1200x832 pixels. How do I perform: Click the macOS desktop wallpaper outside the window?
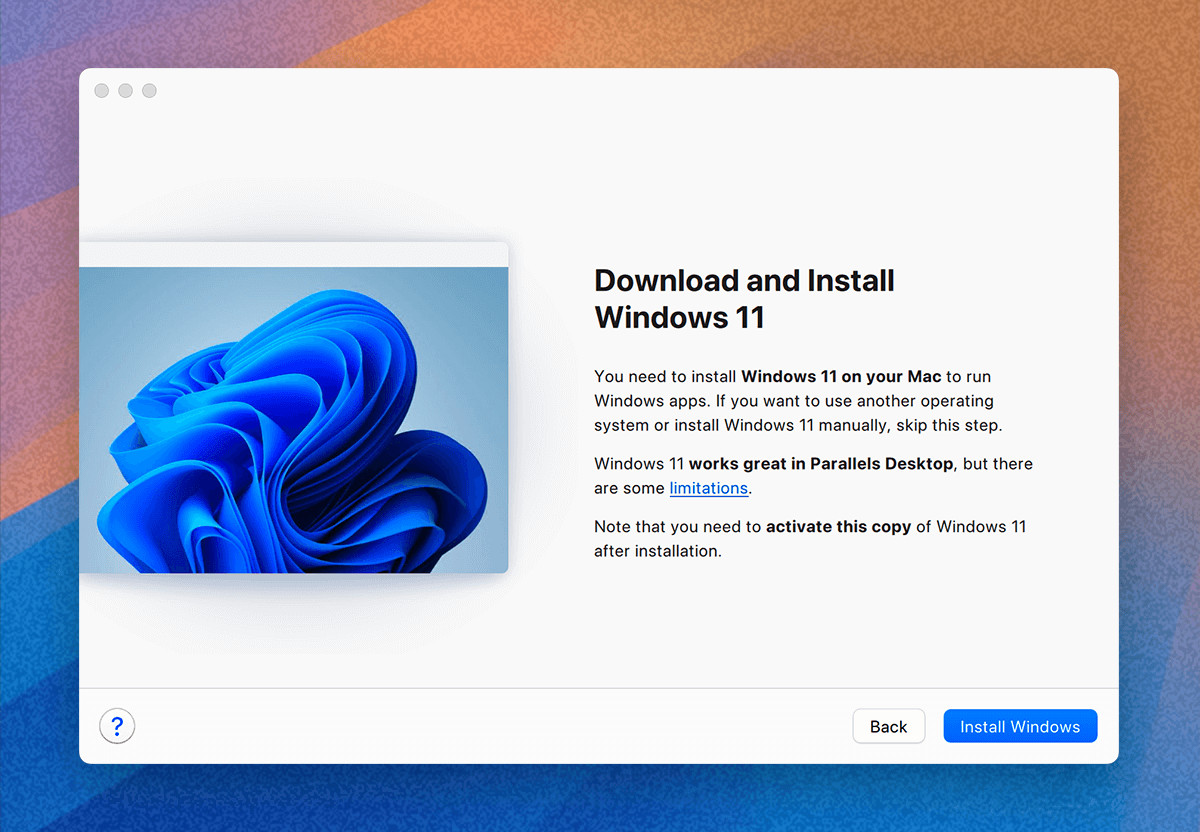[40, 400]
